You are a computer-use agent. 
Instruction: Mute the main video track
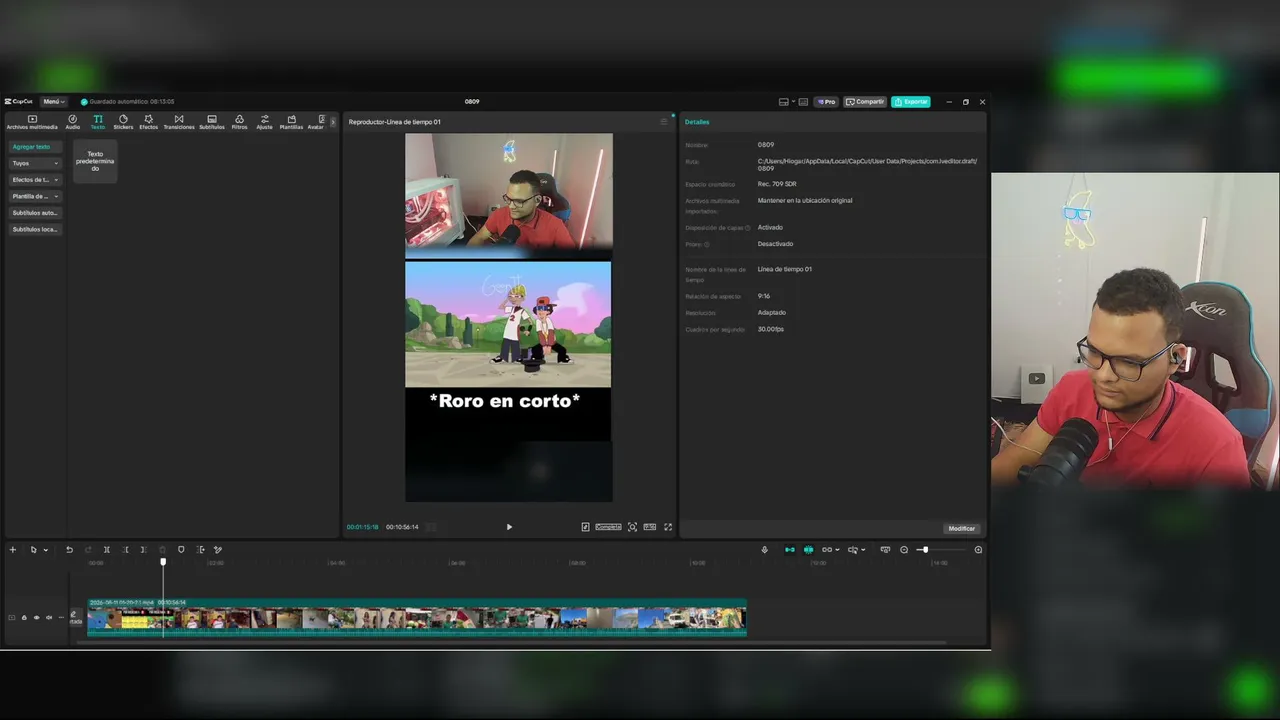[x=49, y=617]
